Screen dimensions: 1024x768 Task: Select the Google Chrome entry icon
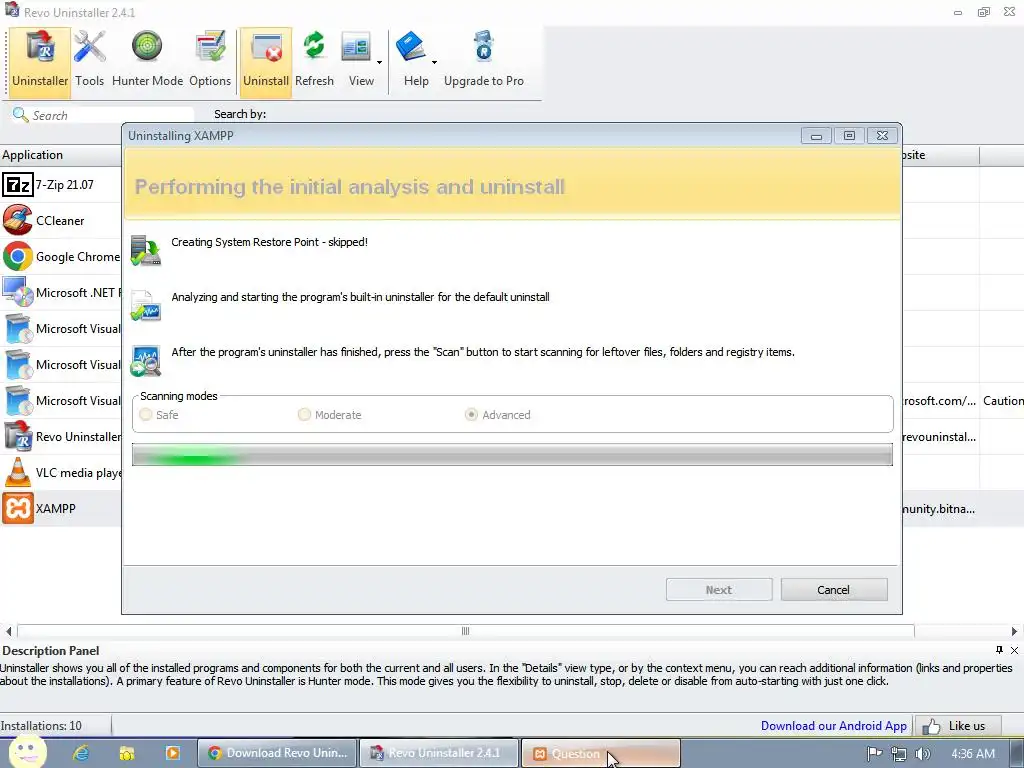18,257
